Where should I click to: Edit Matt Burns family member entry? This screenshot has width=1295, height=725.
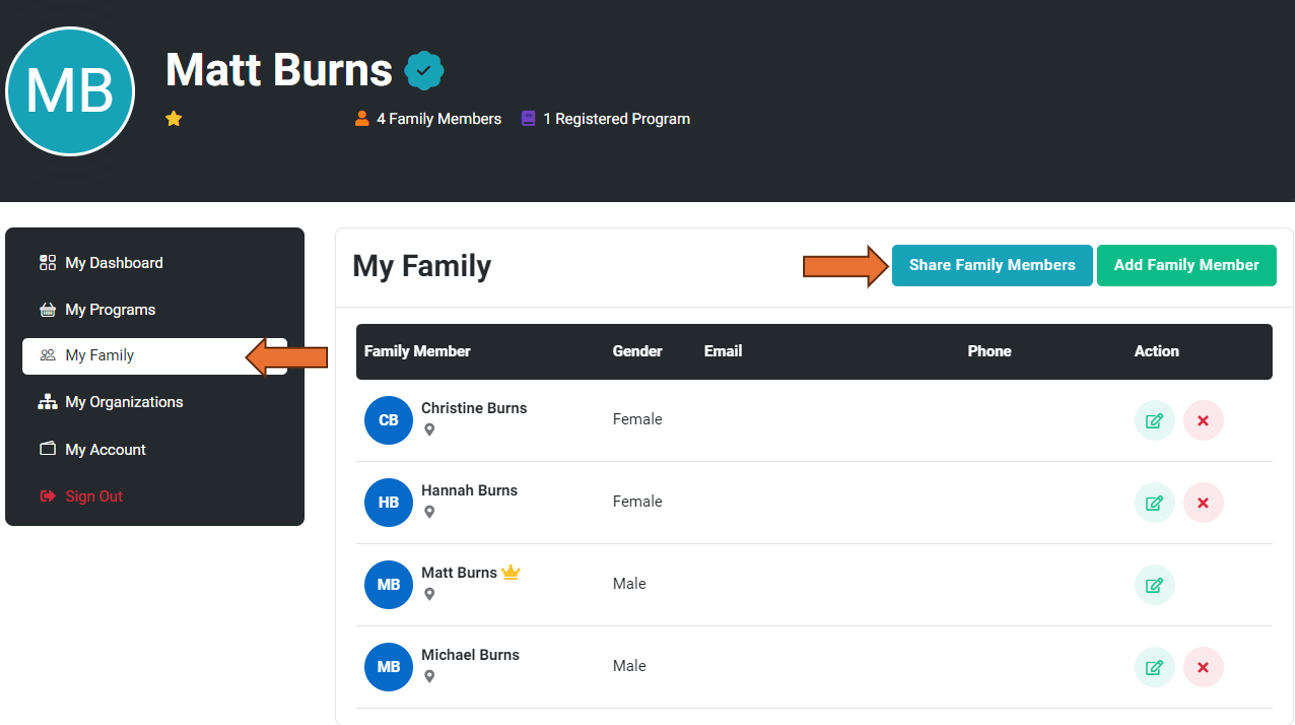point(1154,585)
